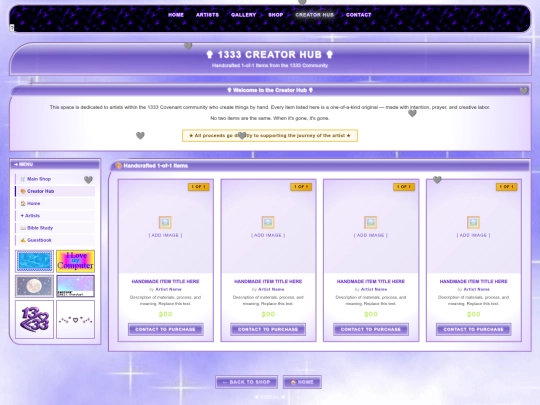Image resolution: width=540 pixels, height=405 pixels.
Task: Click '[ ADD IMAGE ]' text on third card
Action: click(371, 235)
